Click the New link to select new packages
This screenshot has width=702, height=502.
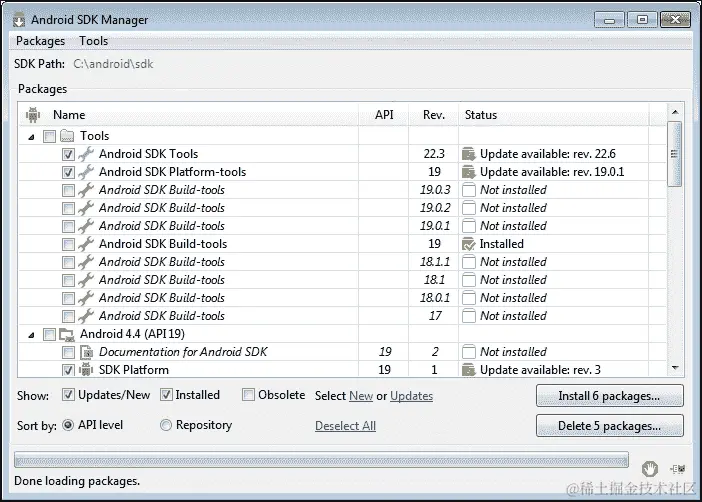coord(361,396)
